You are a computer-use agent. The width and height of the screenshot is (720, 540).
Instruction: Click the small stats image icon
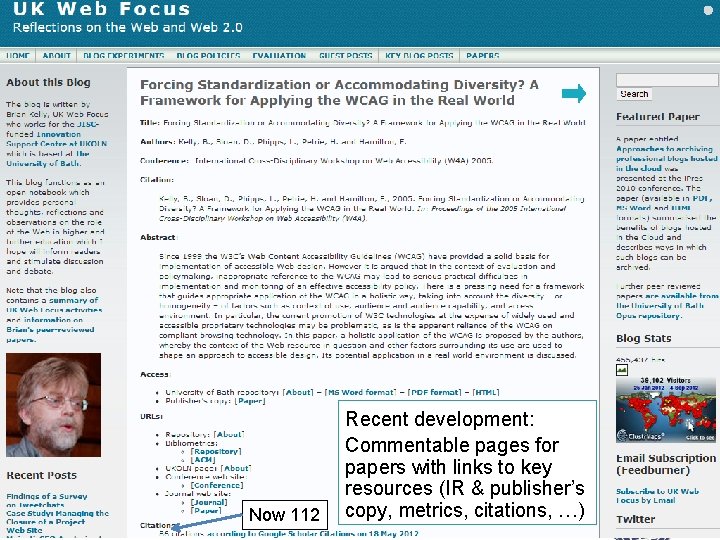(x=622, y=370)
